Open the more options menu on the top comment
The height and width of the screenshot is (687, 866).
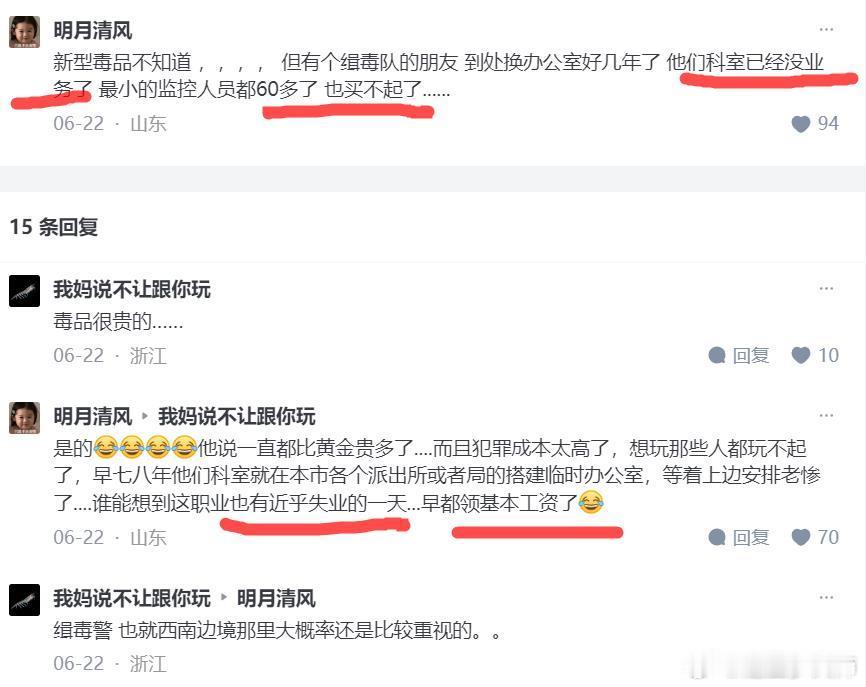pyautogui.click(x=826, y=29)
